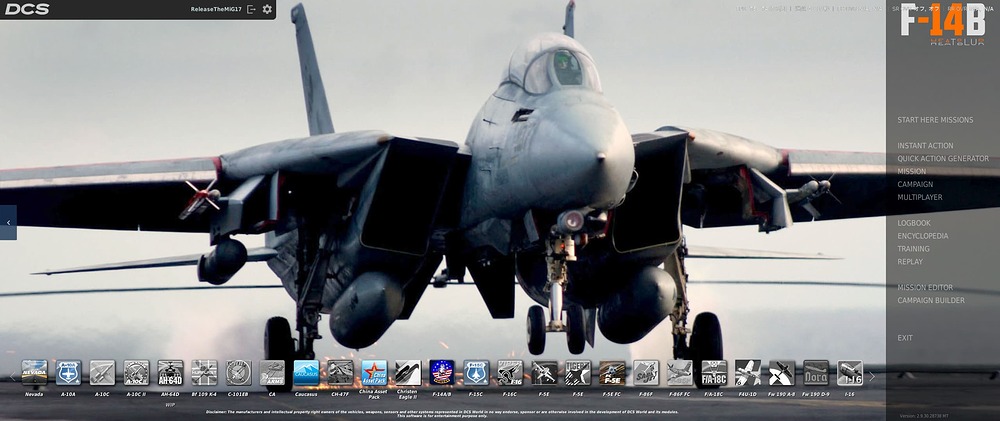Select the Nevada map module icon
Image resolution: width=1000 pixels, height=421 pixels.
tap(34, 373)
